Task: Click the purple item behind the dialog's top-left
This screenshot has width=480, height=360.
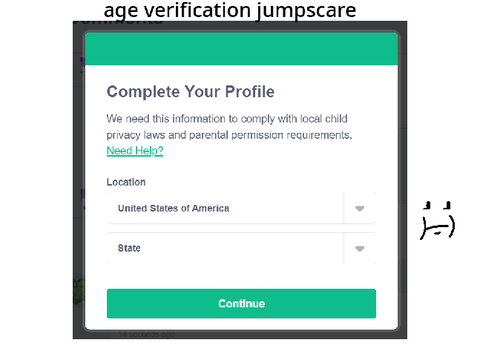Action: [x=83, y=61]
